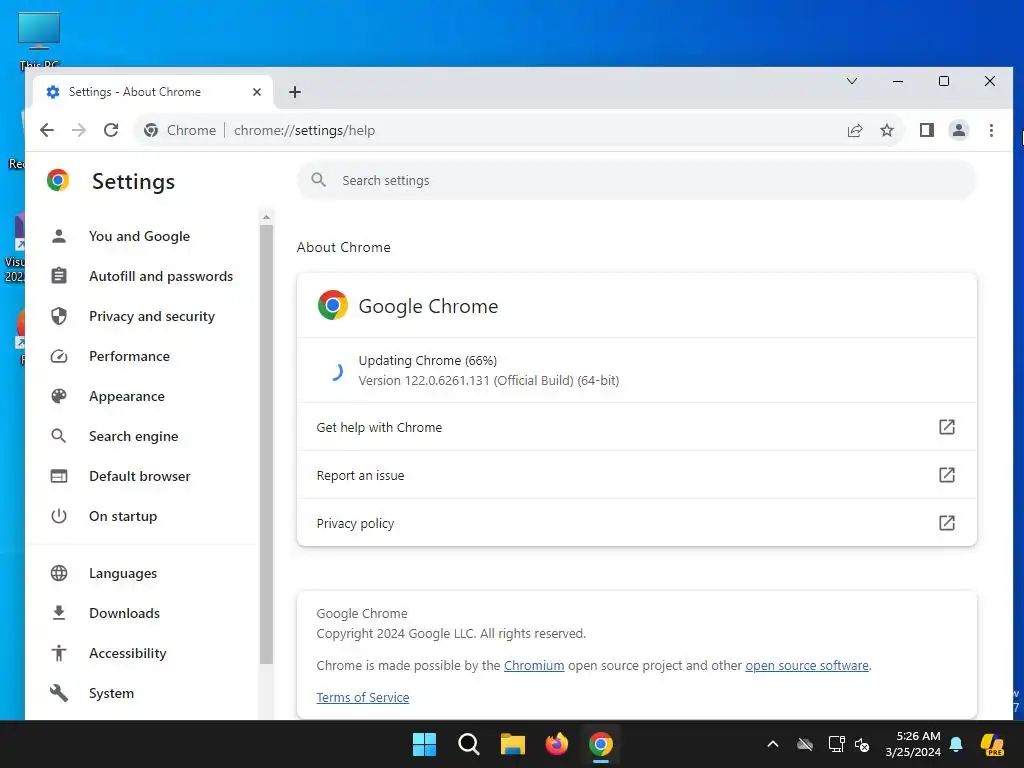The image size is (1024, 768).
Task: Reload the Chrome settings page
Action: [111, 130]
